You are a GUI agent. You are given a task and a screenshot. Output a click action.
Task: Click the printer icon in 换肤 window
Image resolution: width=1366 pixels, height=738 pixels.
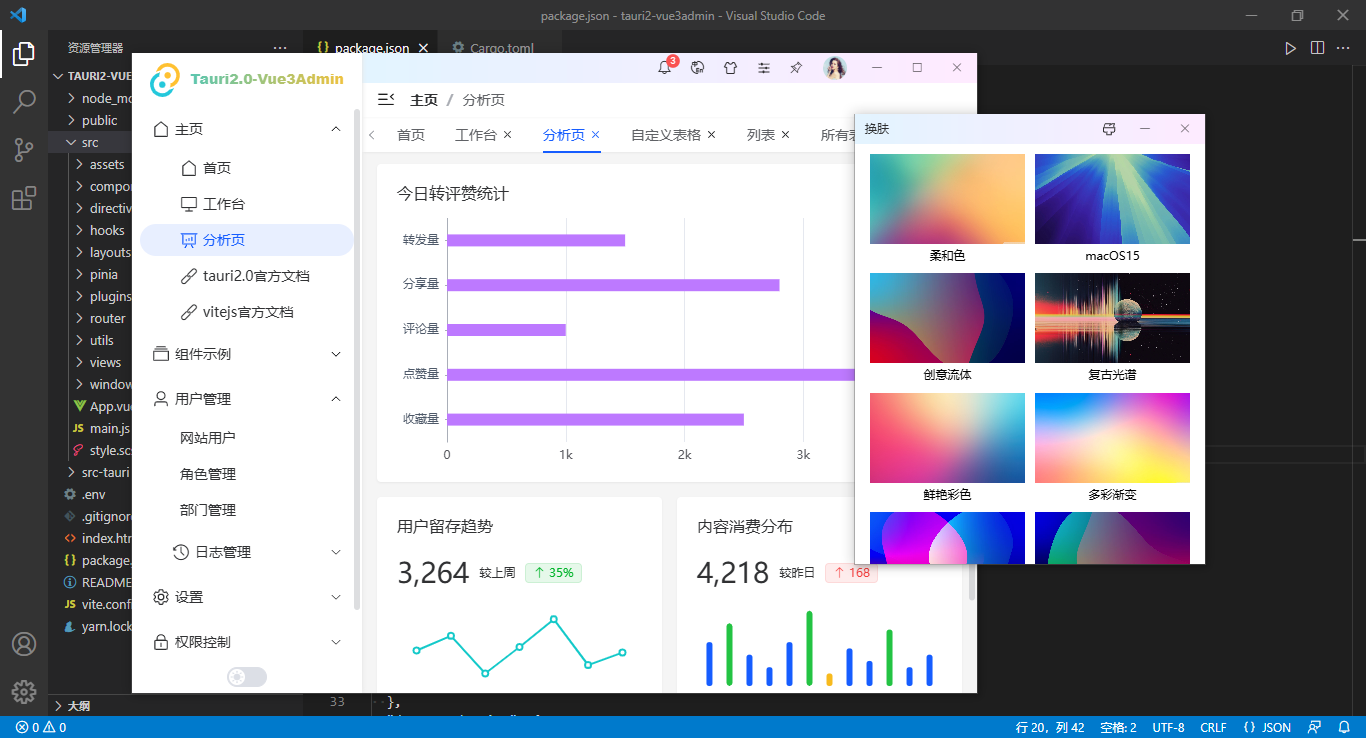click(x=1108, y=129)
